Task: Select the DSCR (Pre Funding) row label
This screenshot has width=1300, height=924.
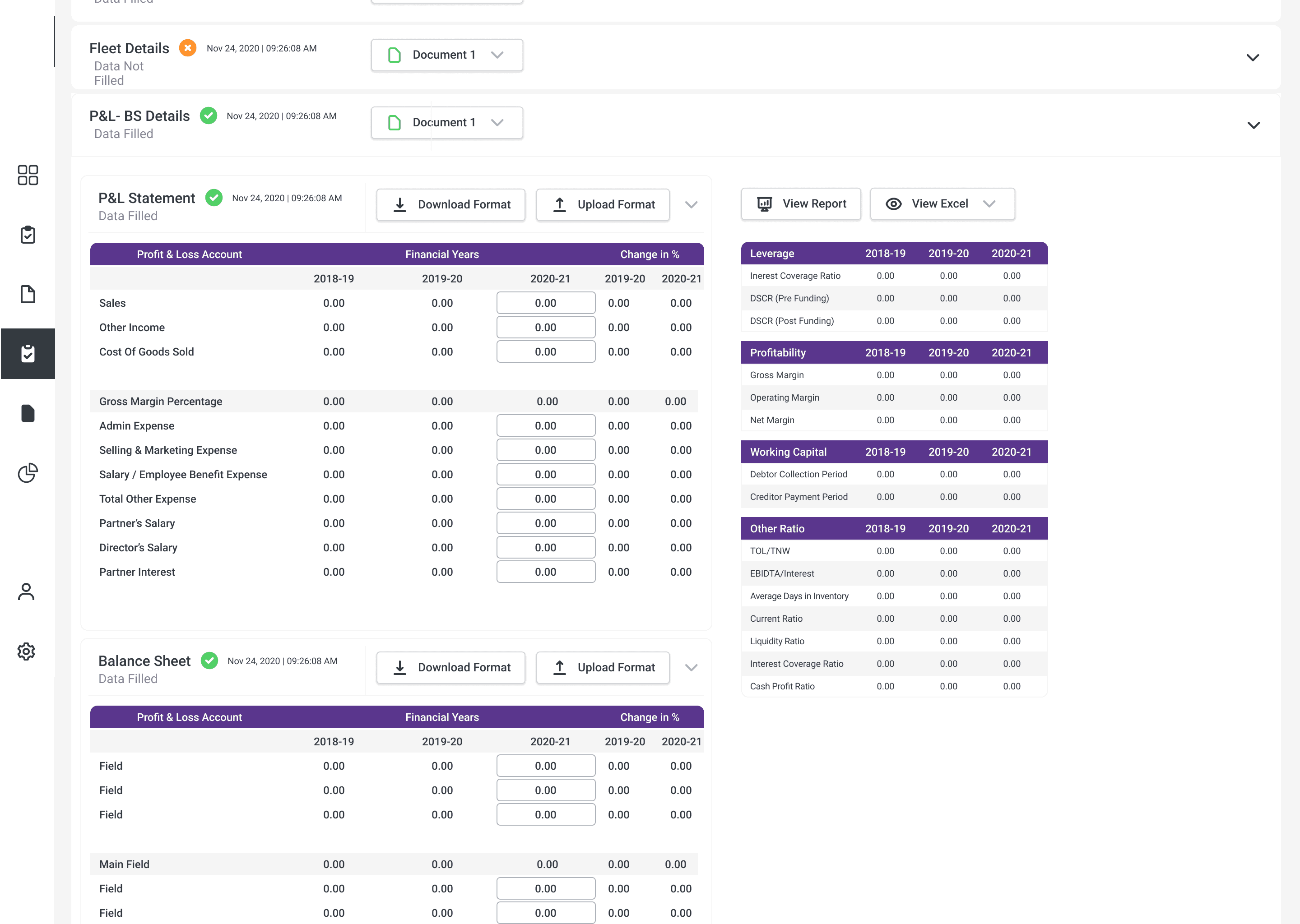Action: coord(789,298)
